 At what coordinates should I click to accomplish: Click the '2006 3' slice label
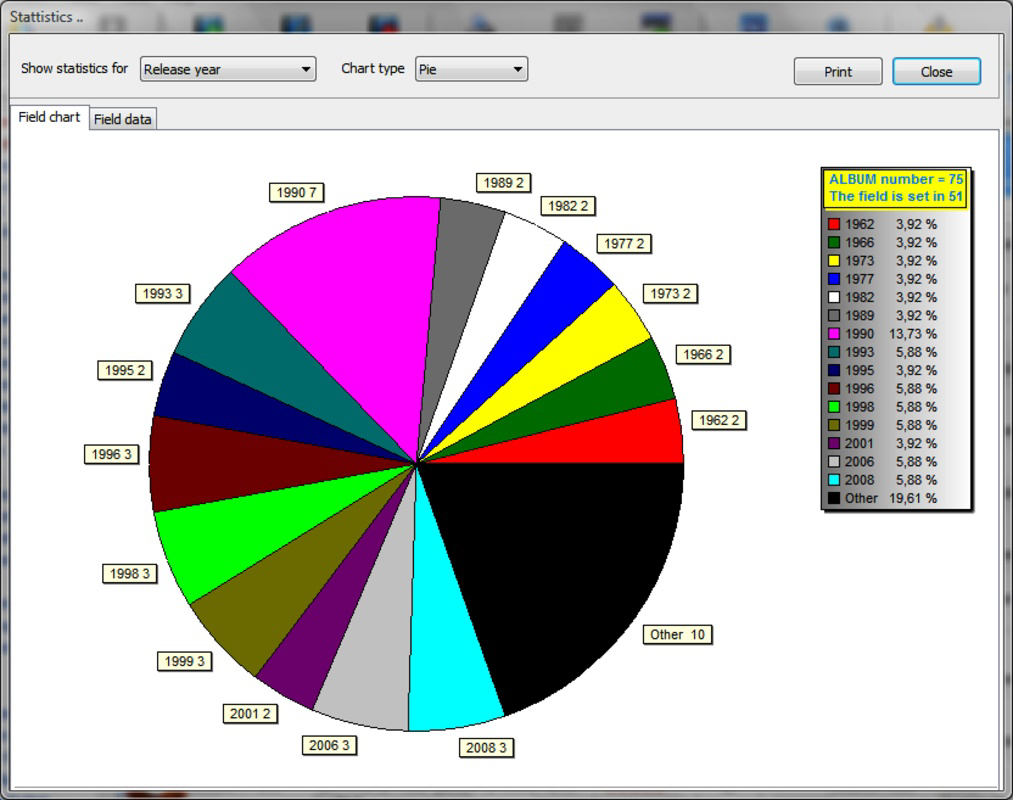pyautogui.click(x=329, y=745)
